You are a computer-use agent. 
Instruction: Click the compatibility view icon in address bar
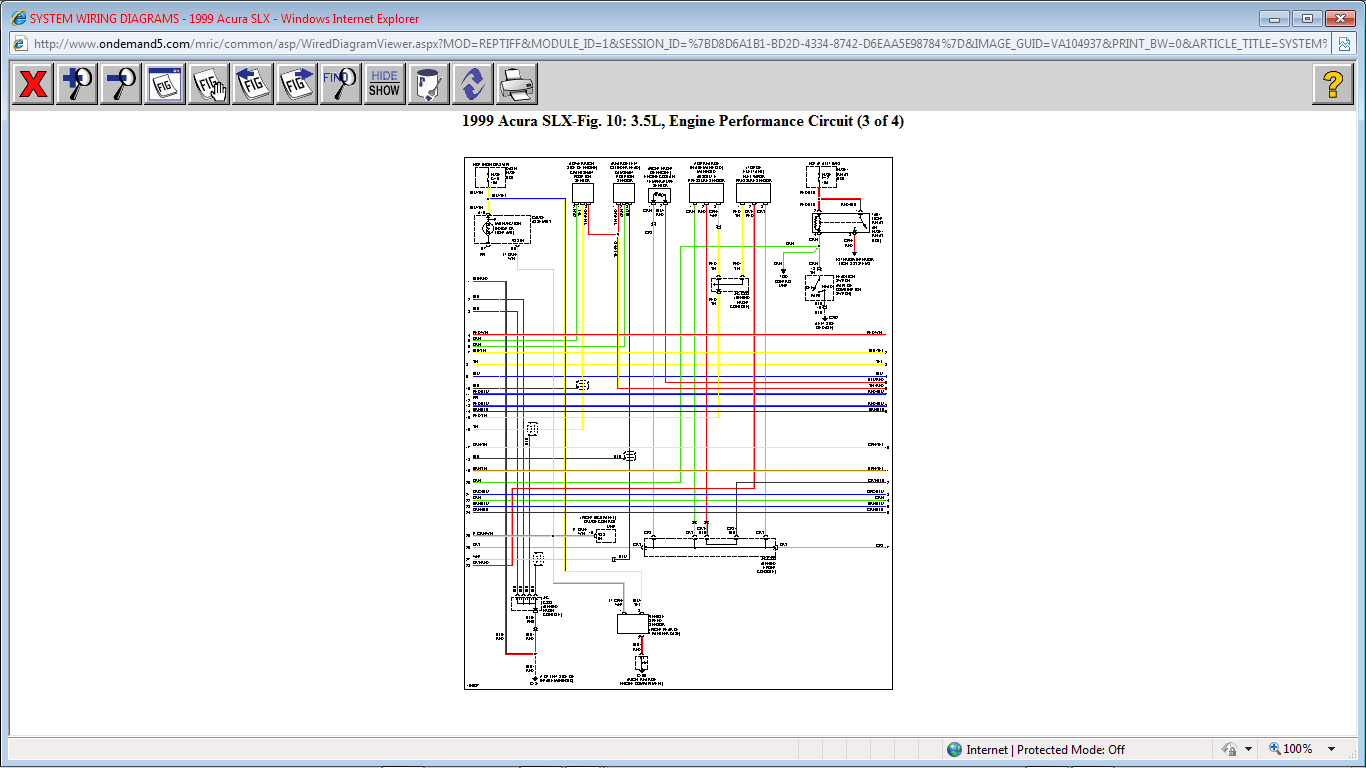coord(1347,44)
